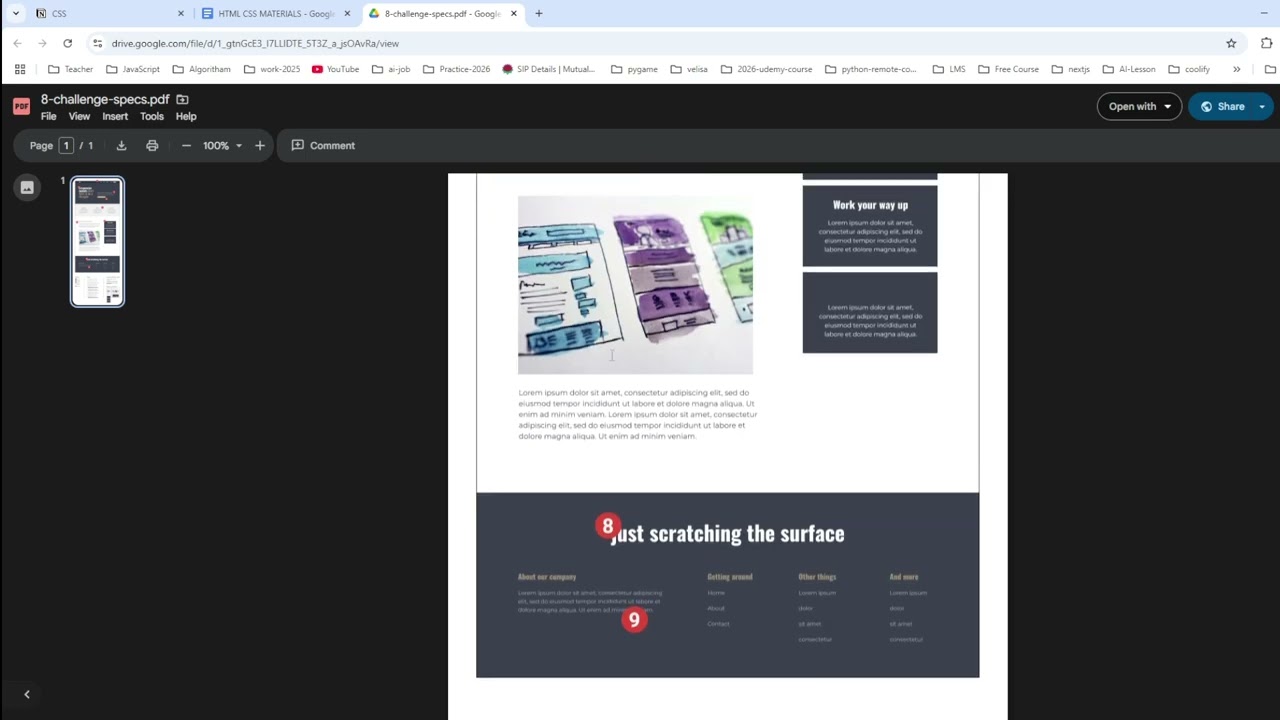This screenshot has width=1280, height=720.
Task: View site information icon in address bar
Action: [x=97, y=43]
